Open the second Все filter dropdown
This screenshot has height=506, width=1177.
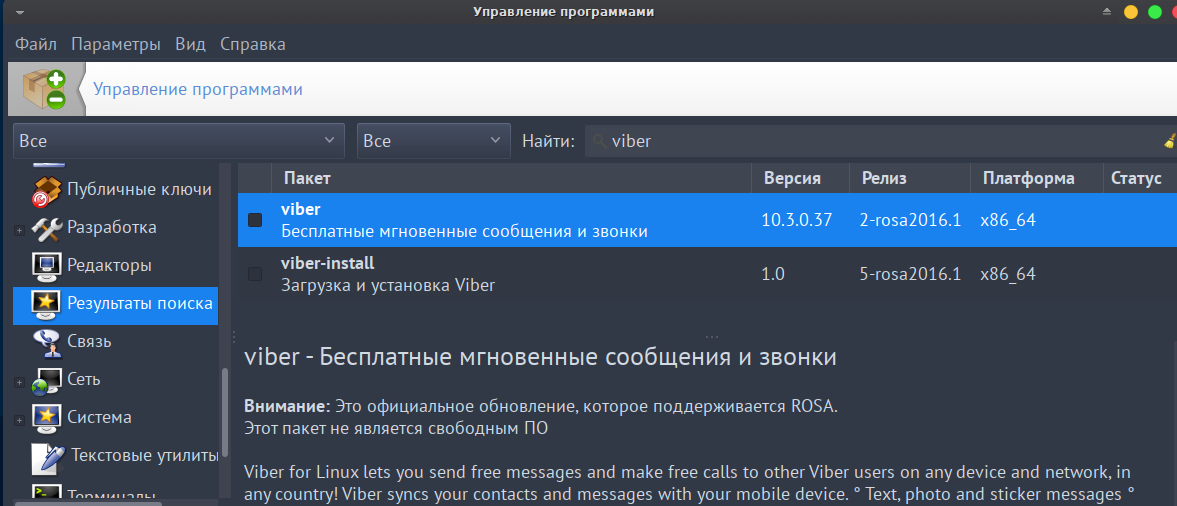tap(433, 141)
